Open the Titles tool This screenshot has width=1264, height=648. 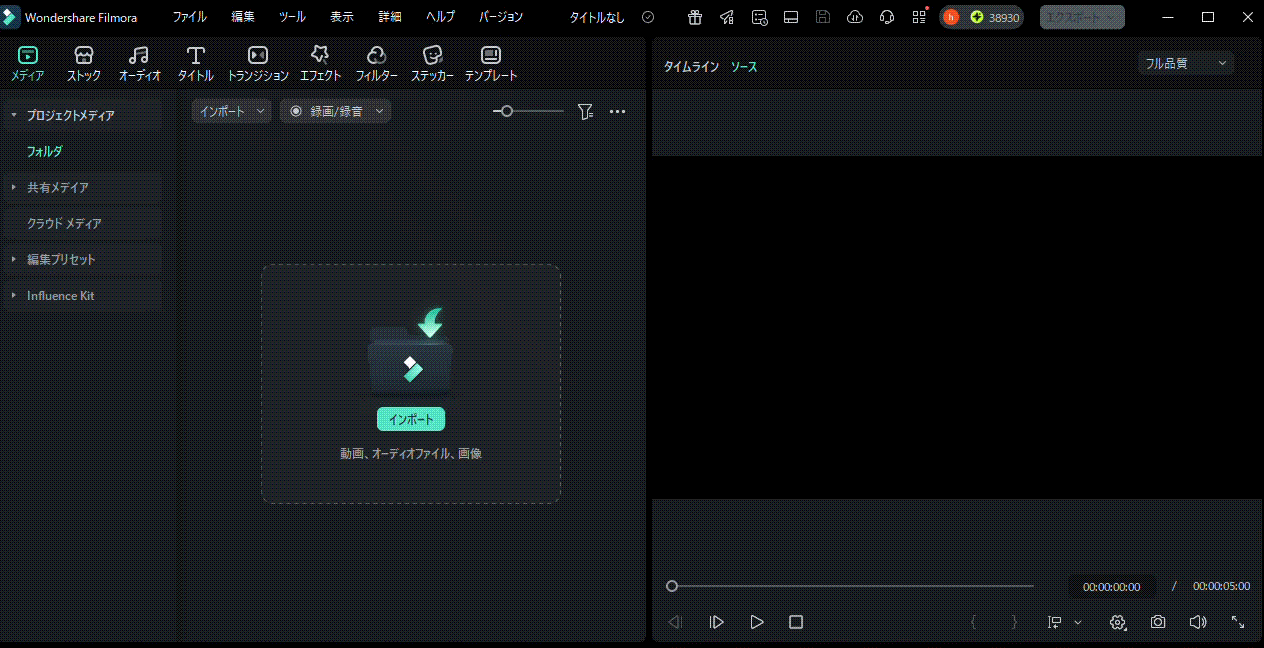point(195,56)
